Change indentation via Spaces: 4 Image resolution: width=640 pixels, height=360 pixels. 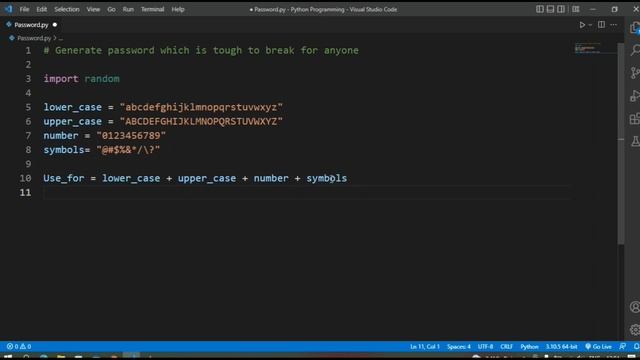(x=458, y=347)
